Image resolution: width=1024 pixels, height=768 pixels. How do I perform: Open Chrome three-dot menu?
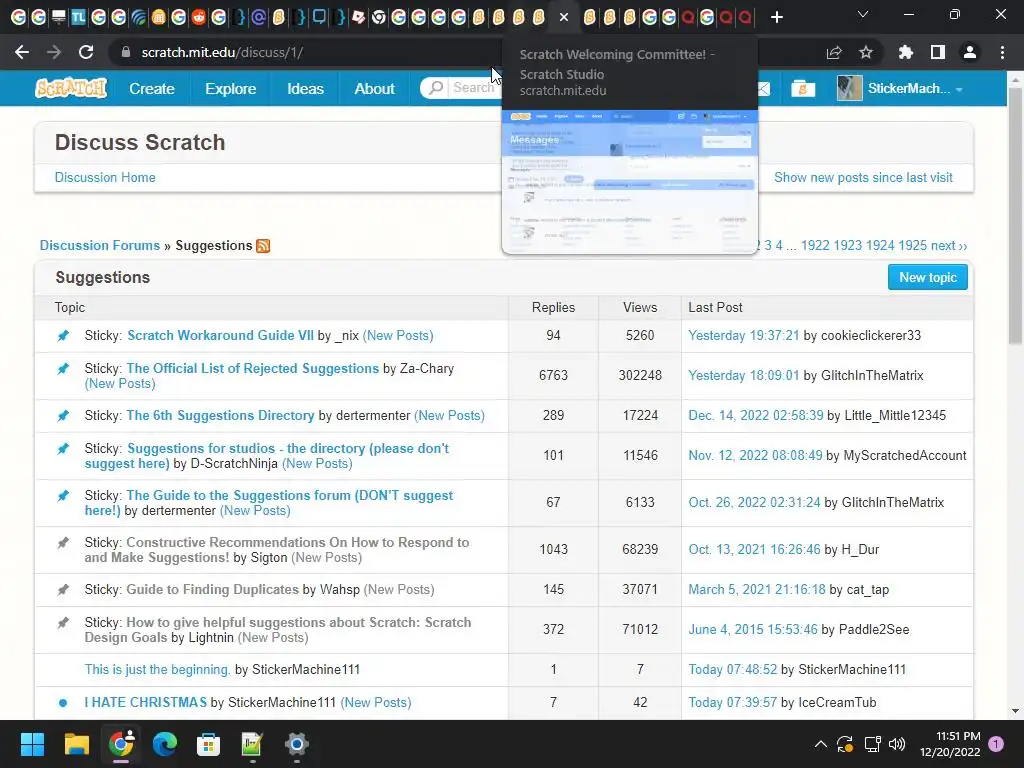[1002, 52]
